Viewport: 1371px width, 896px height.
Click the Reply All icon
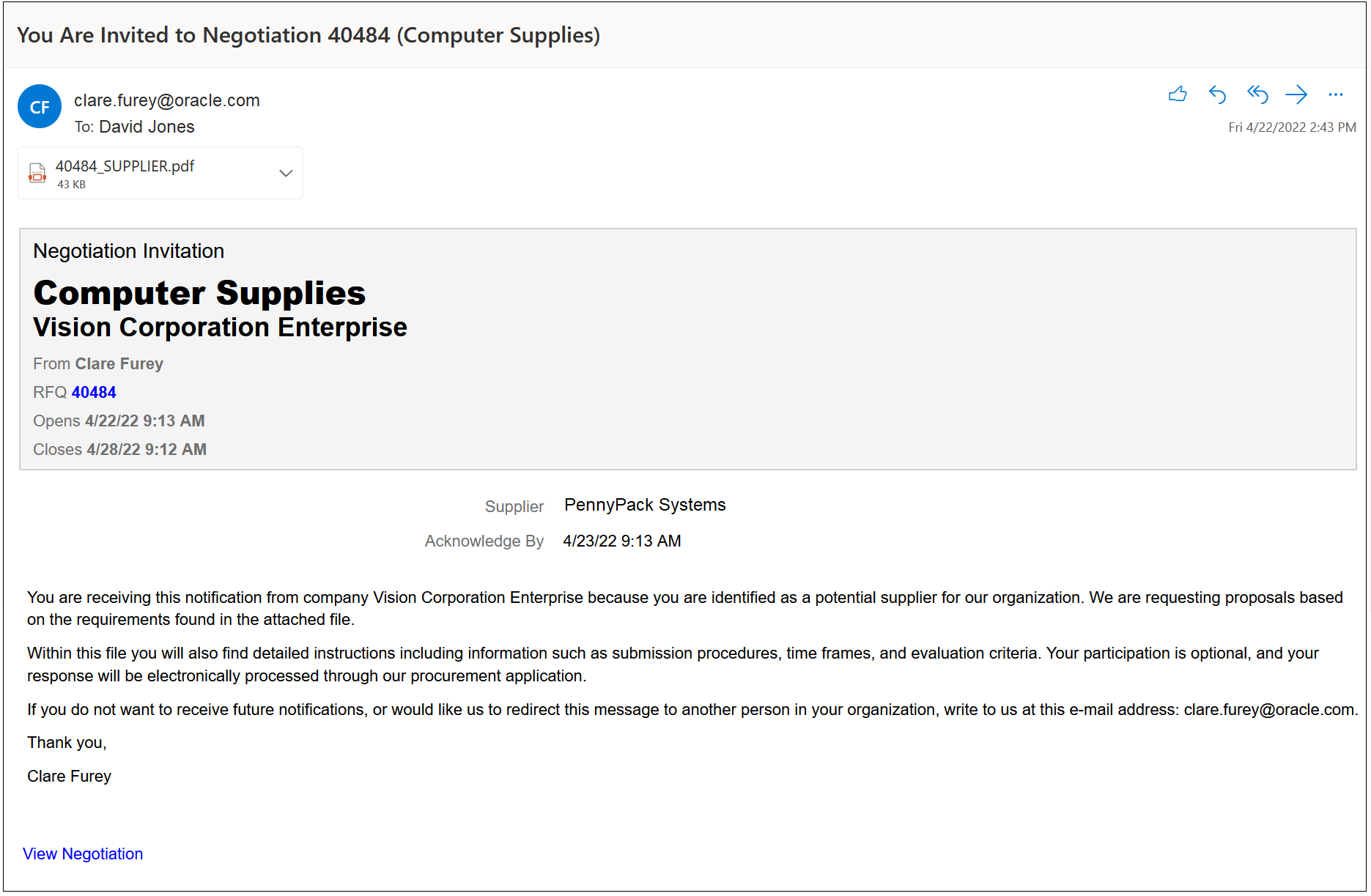[1257, 95]
